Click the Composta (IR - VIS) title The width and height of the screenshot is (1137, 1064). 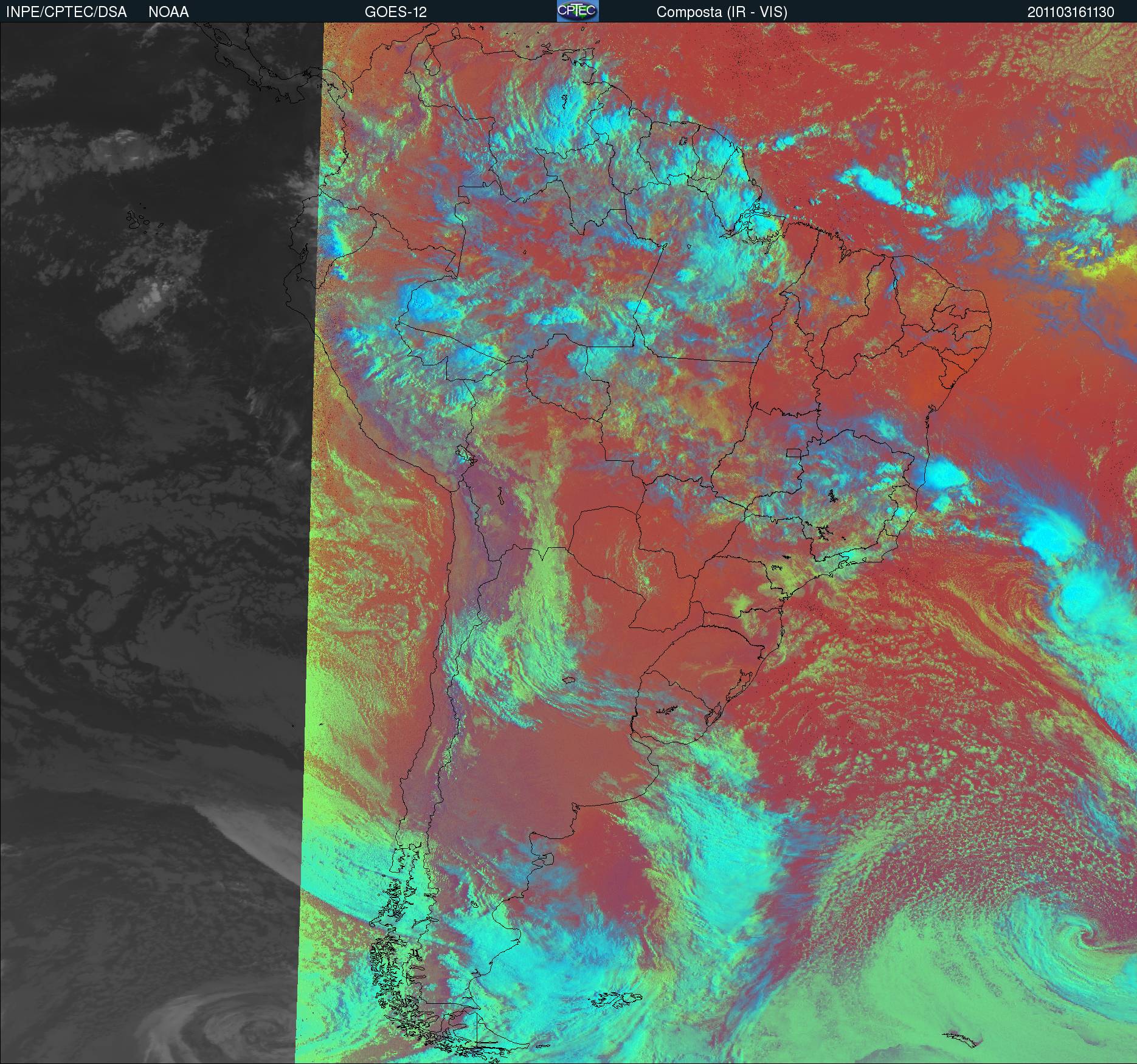[722, 12]
